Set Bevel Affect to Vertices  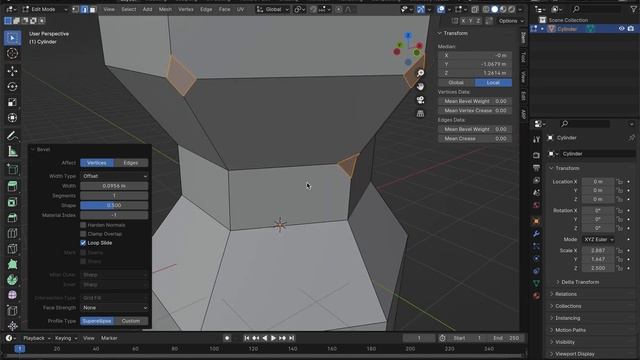[x=97, y=163]
